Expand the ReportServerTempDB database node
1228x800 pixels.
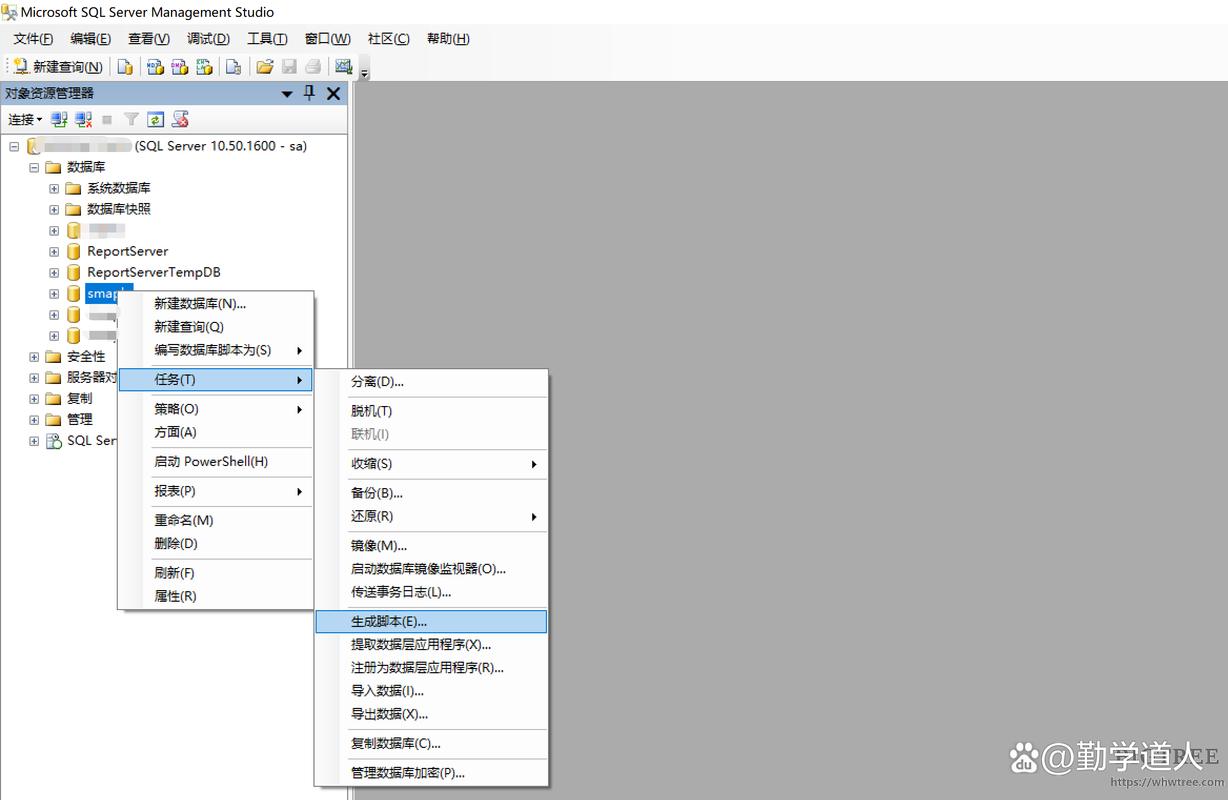tap(54, 272)
